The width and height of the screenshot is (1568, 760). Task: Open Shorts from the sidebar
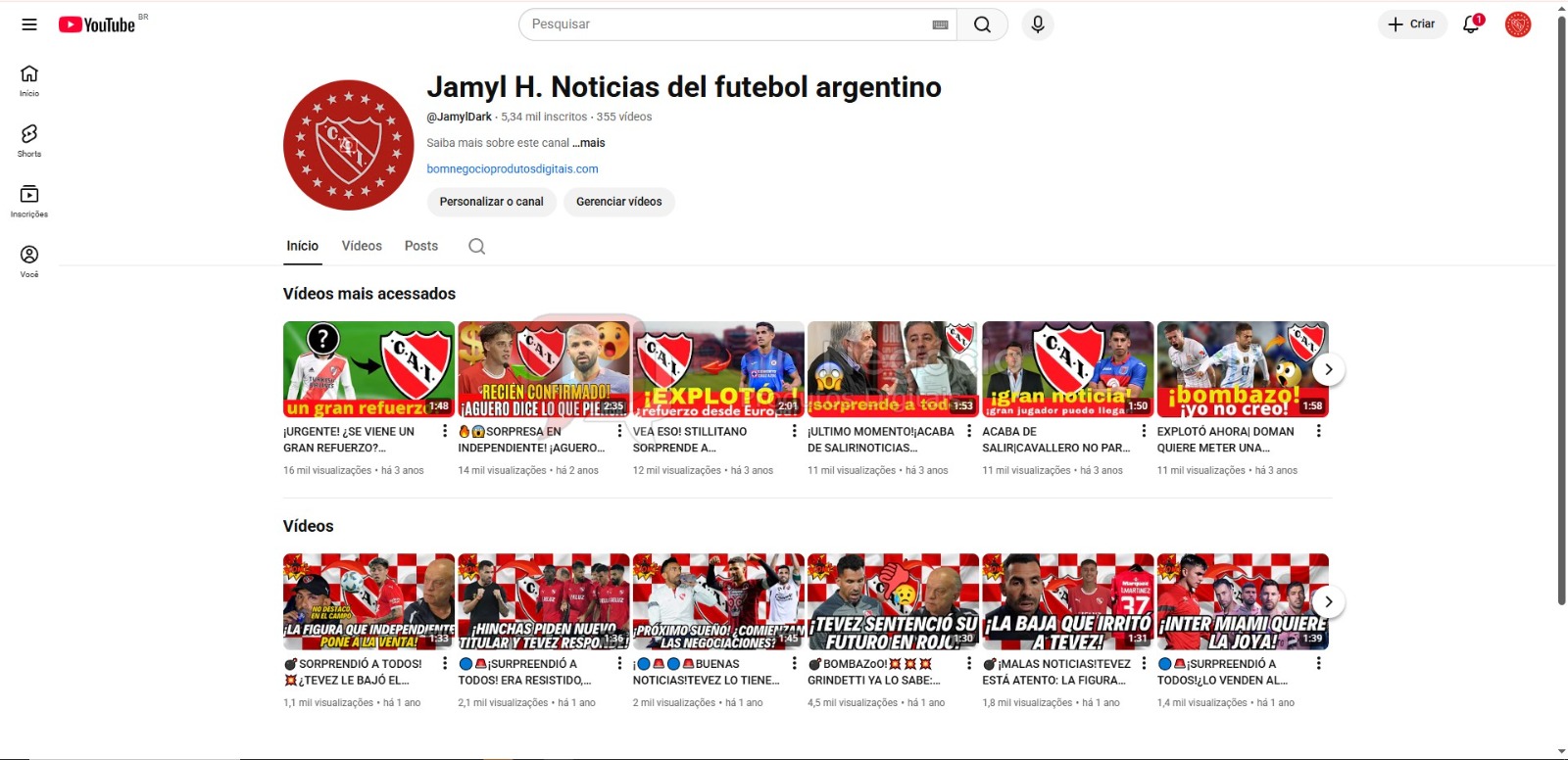click(29, 141)
